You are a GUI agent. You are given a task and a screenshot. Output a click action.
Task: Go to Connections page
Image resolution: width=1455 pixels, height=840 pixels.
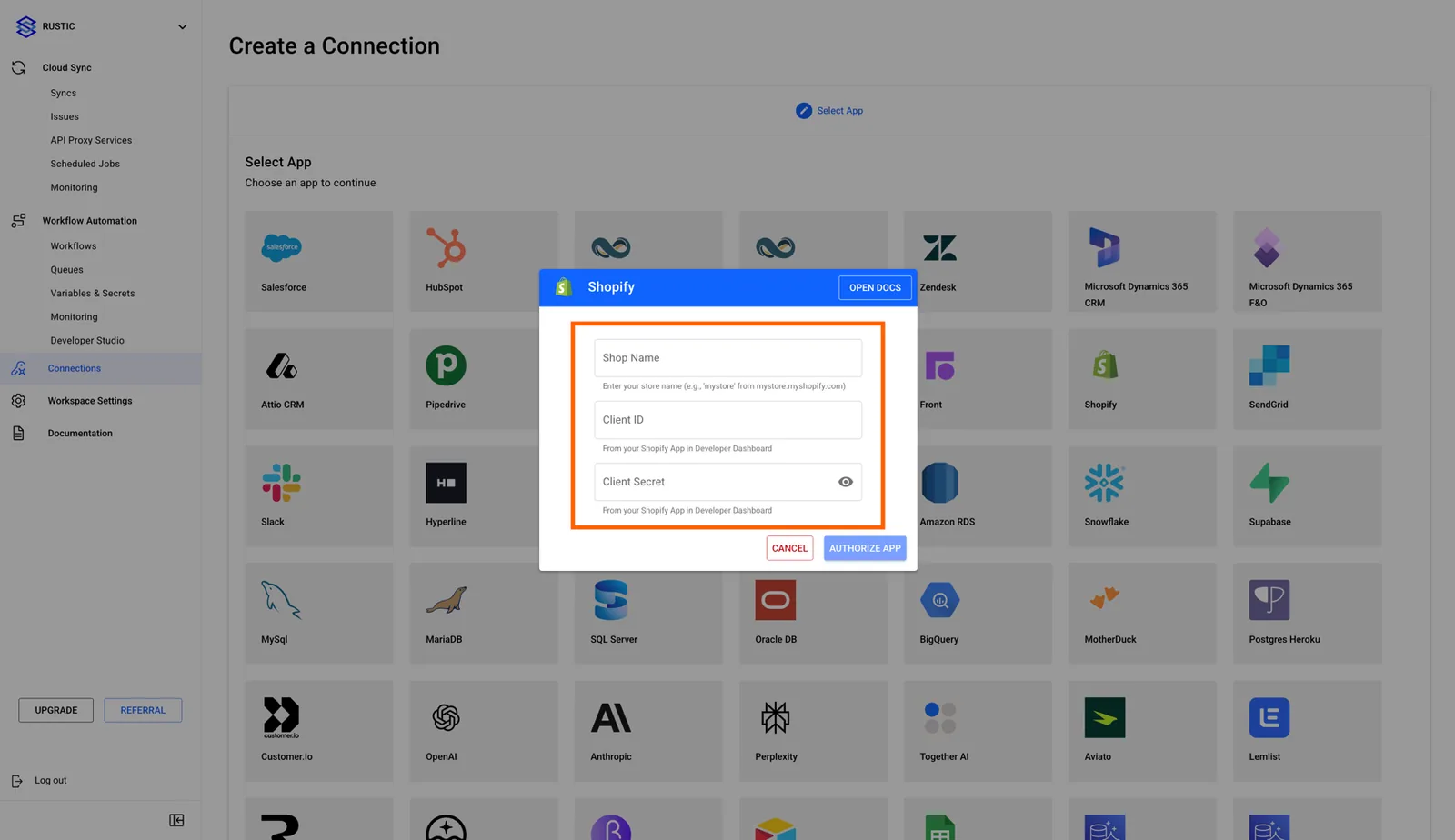click(x=100, y=368)
